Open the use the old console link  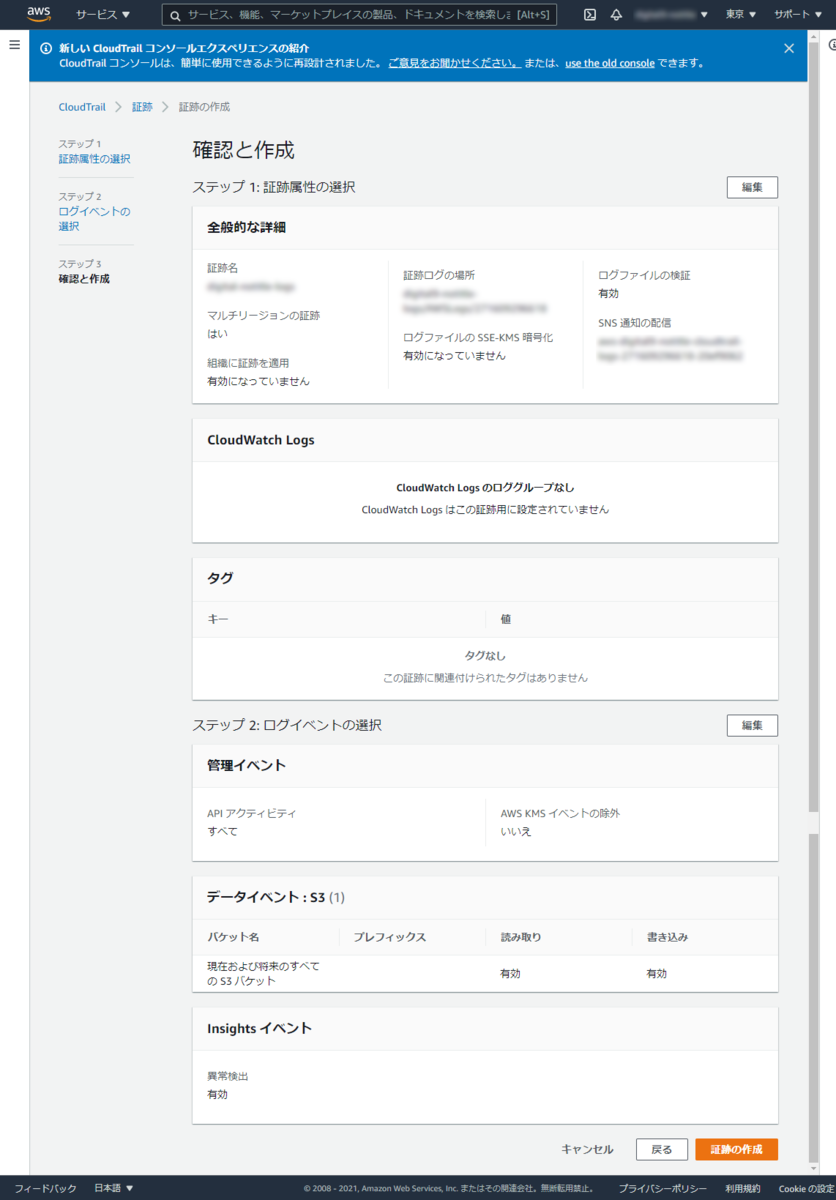(610, 63)
